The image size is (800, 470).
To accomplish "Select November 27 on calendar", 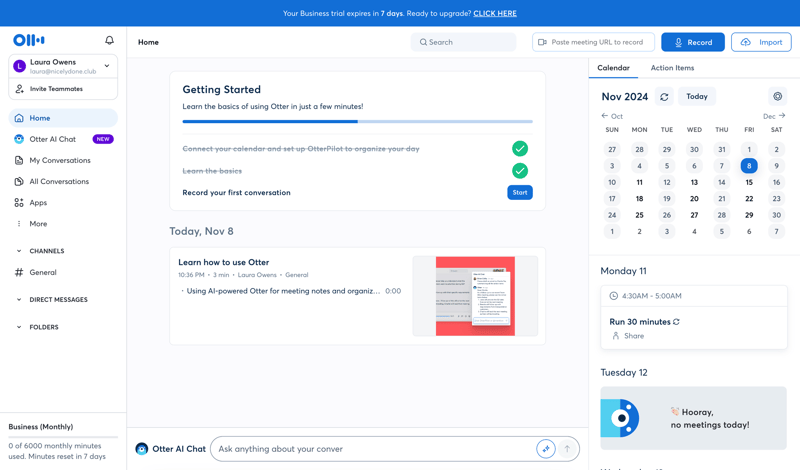I will tap(694, 215).
